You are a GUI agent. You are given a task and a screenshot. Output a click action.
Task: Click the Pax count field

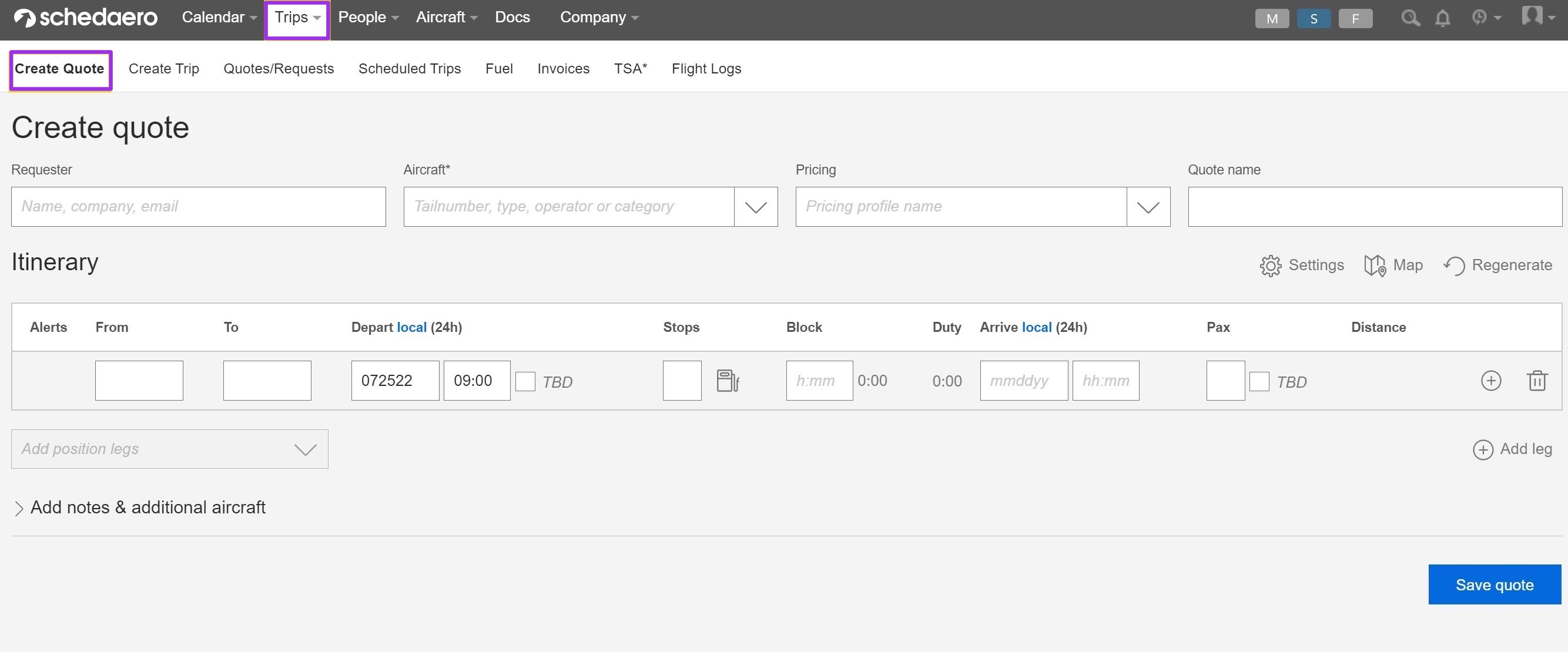1225,381
